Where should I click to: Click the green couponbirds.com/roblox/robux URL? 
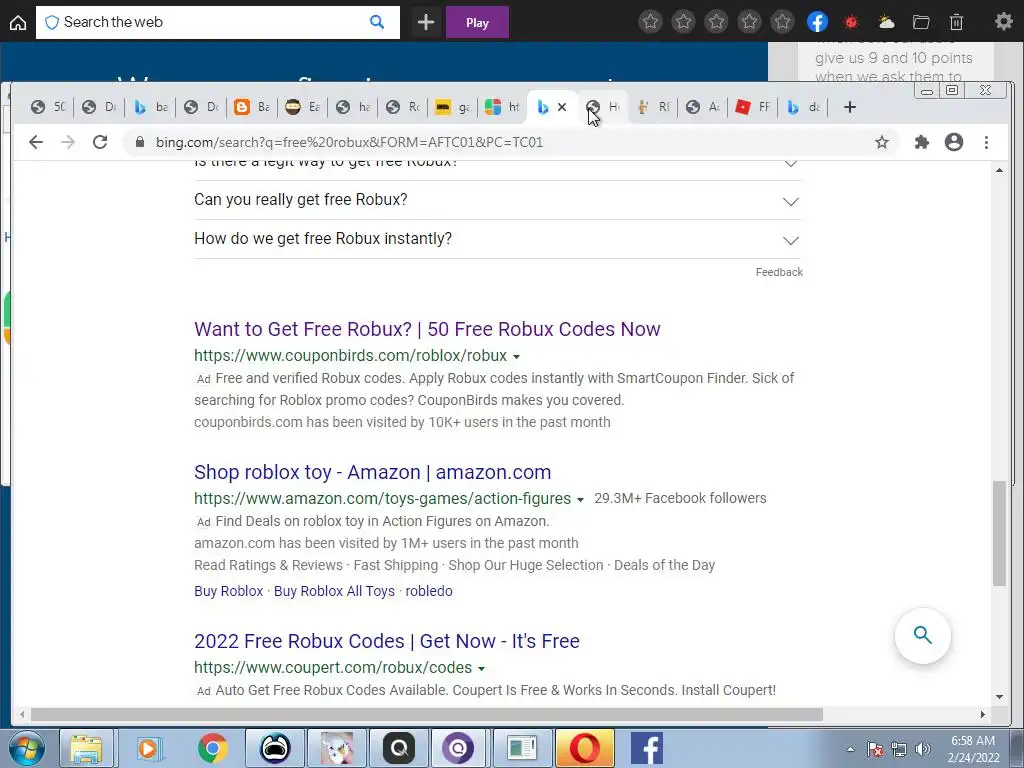click(351, 355)
